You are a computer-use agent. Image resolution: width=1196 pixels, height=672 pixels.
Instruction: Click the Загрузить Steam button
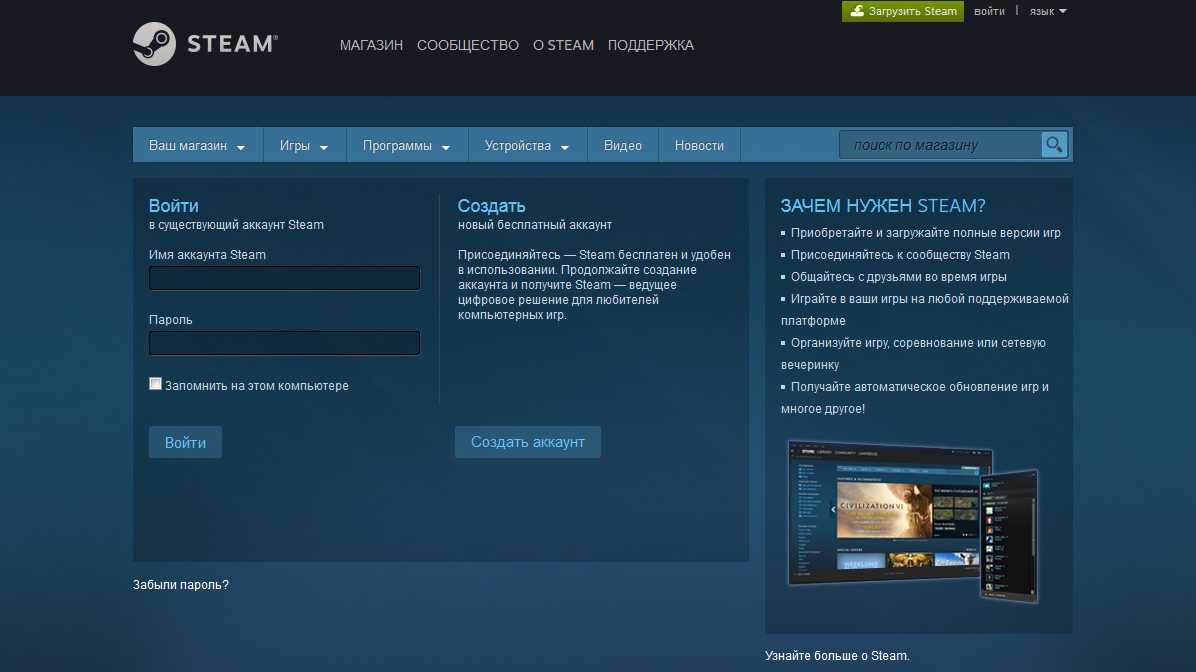coord(902,11)
